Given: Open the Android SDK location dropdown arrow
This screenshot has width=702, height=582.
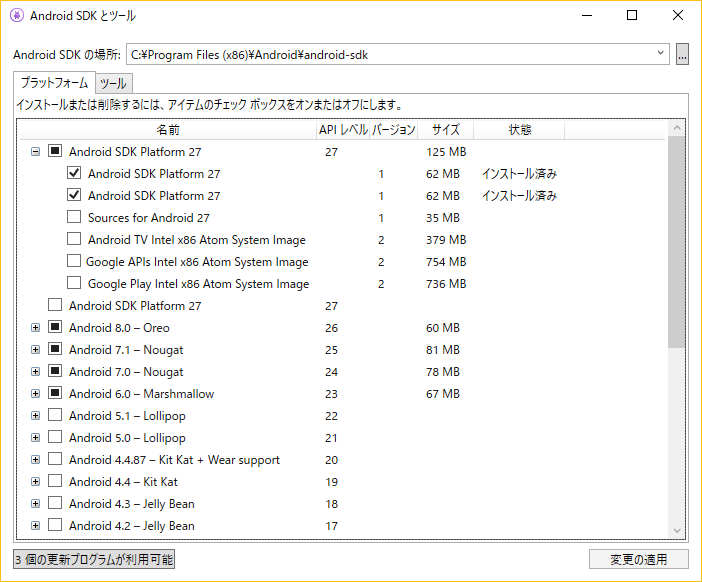Looking at the screenshot, I should click(x=660, y=53).
